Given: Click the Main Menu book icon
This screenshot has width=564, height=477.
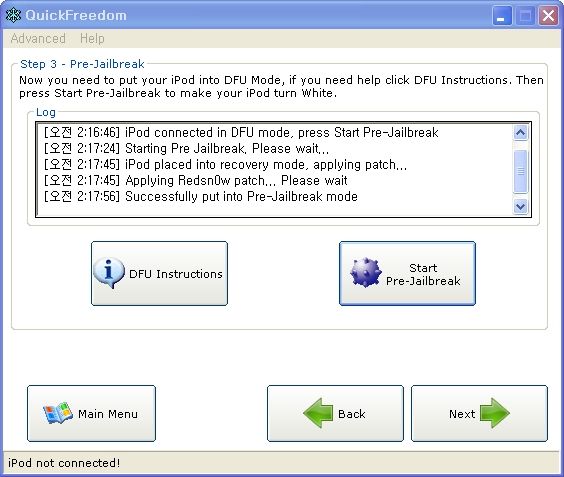Looking at the screenshot, I should (x=58, y=413).
